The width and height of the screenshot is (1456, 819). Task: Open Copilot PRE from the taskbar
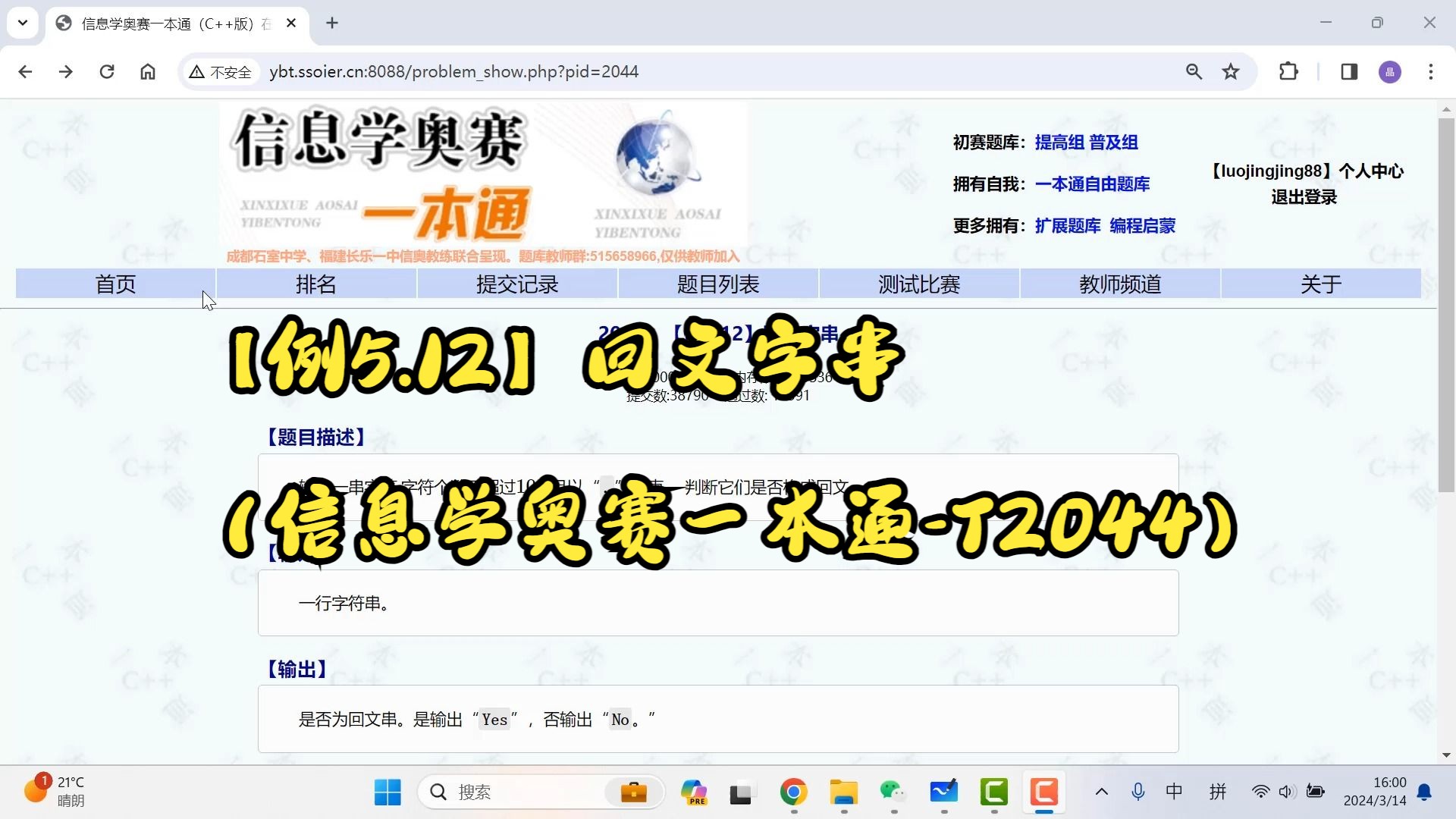coord(695,792)
